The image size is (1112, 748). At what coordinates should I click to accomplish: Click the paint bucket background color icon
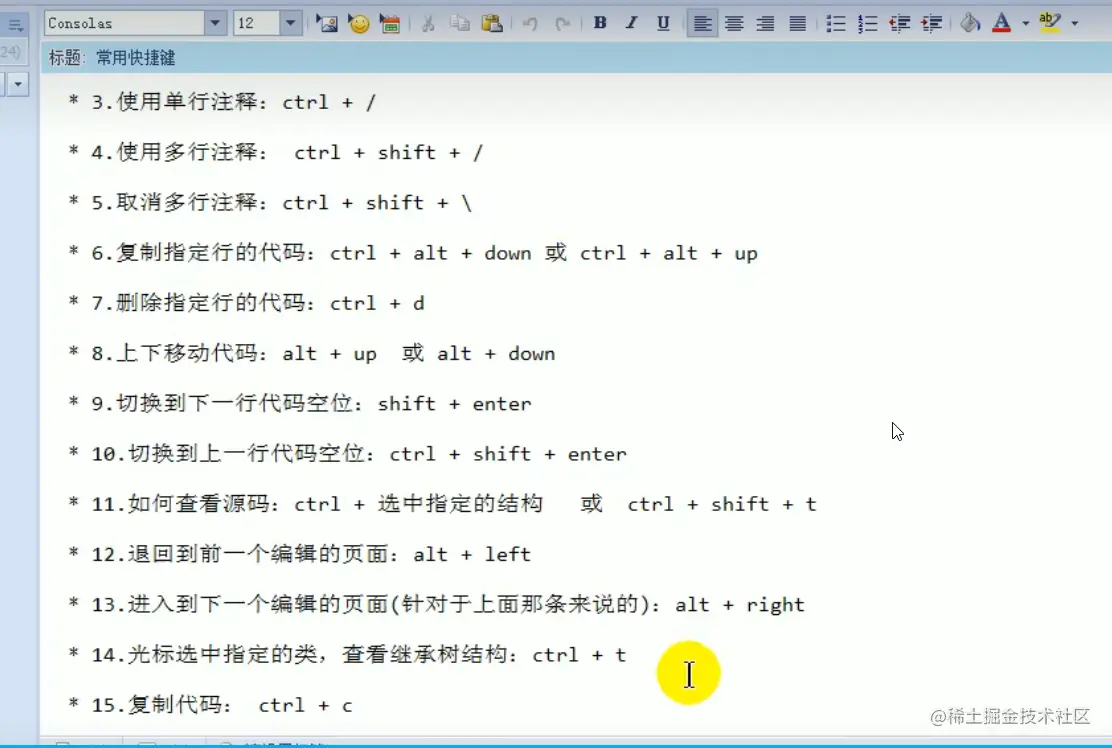pyautogui.click(x=969, y=23)
